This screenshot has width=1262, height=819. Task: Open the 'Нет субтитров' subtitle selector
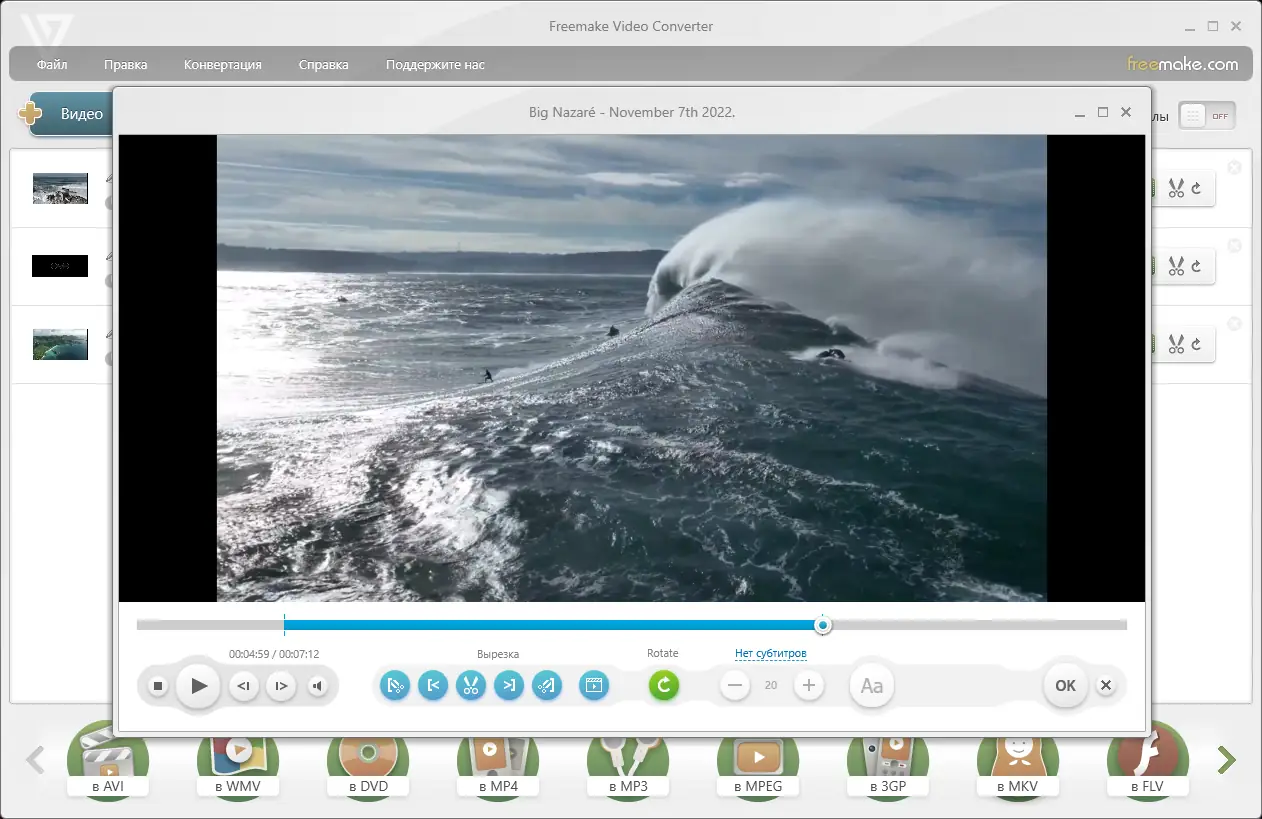point(770,654)
